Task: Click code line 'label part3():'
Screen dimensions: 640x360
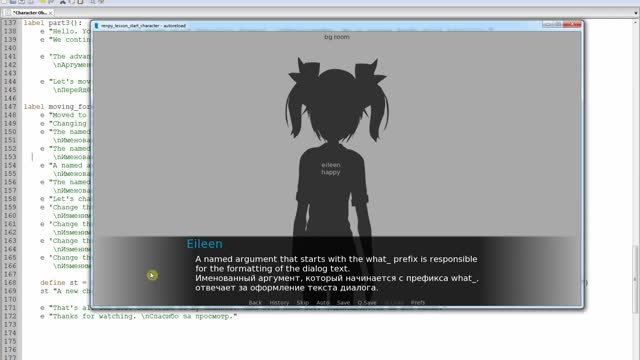Action: coord(53,23)
